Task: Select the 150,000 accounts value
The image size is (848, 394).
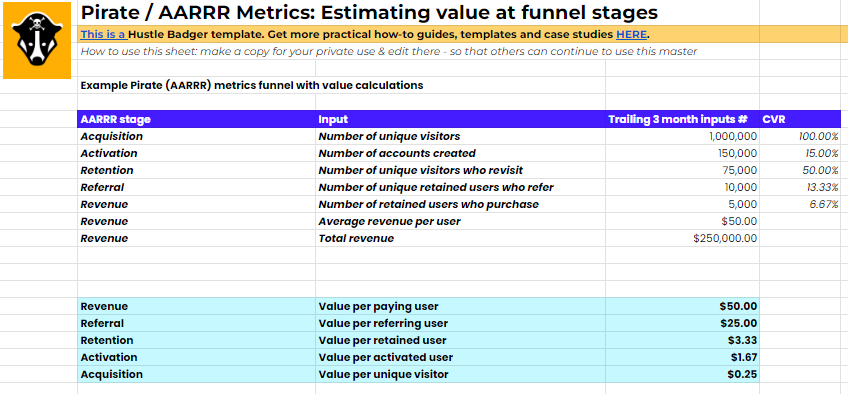Action: 683,153
